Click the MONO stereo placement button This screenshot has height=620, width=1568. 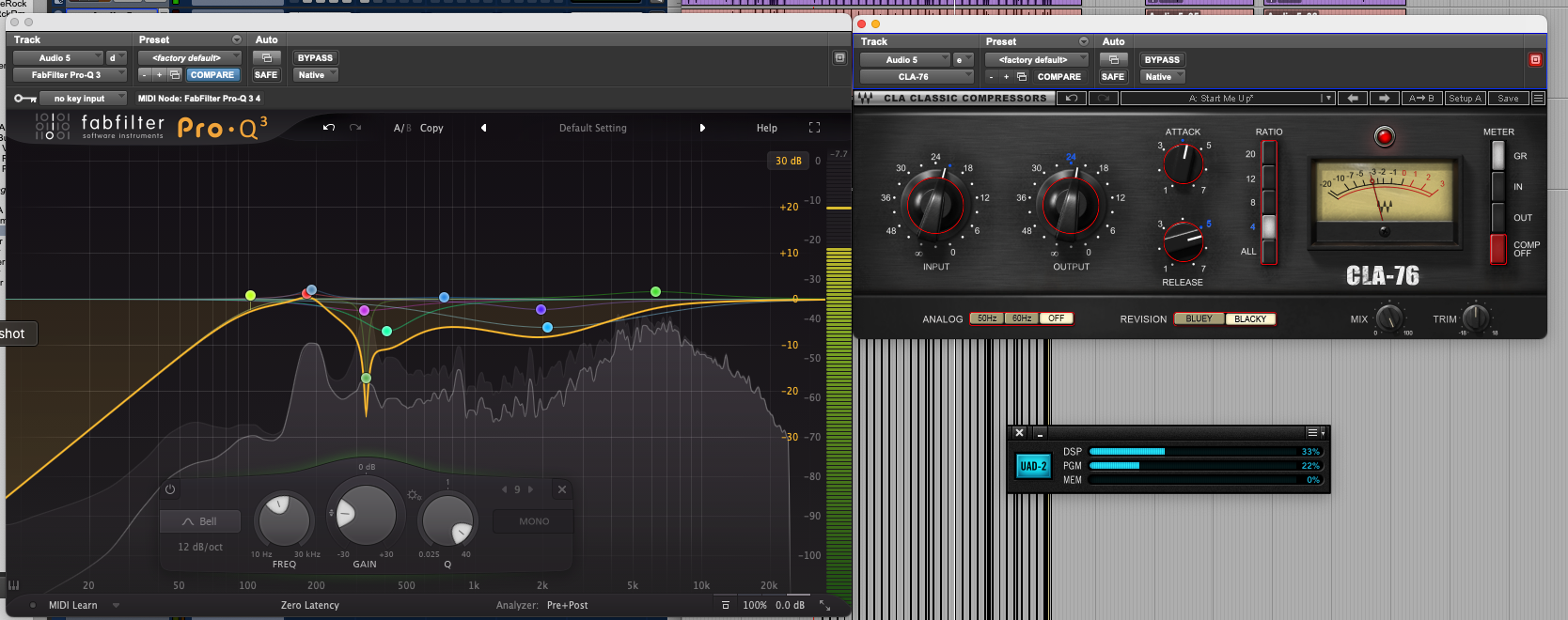[533, 521]
